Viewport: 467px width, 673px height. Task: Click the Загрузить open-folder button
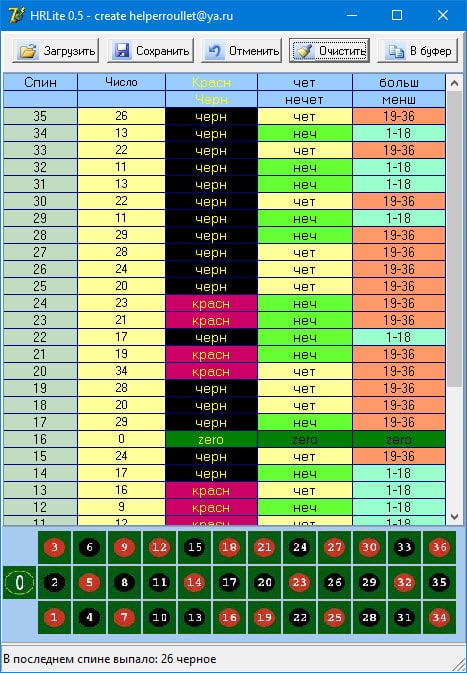(x=56, y=51)
